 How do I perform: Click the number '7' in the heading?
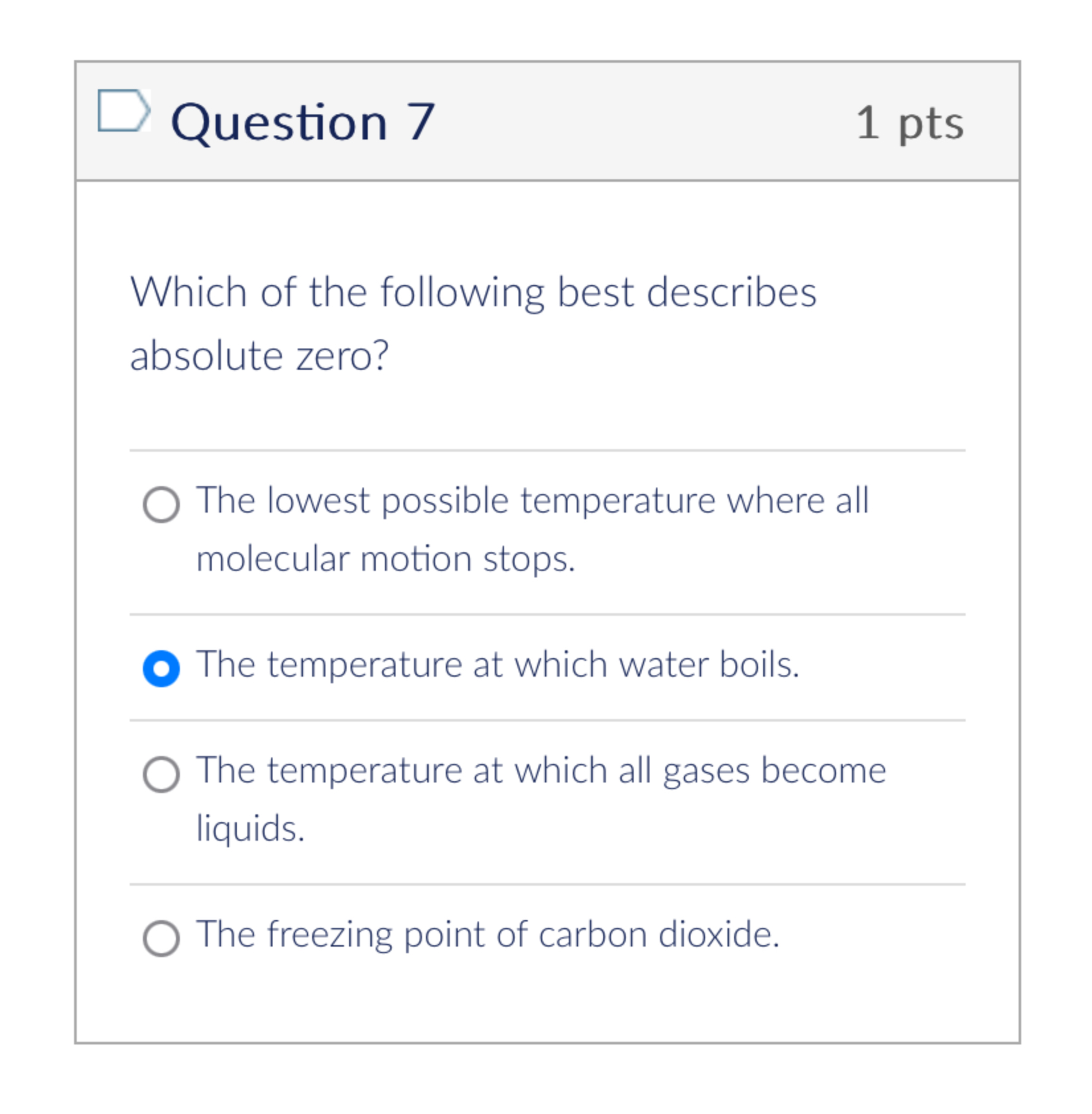coord(421,122)
